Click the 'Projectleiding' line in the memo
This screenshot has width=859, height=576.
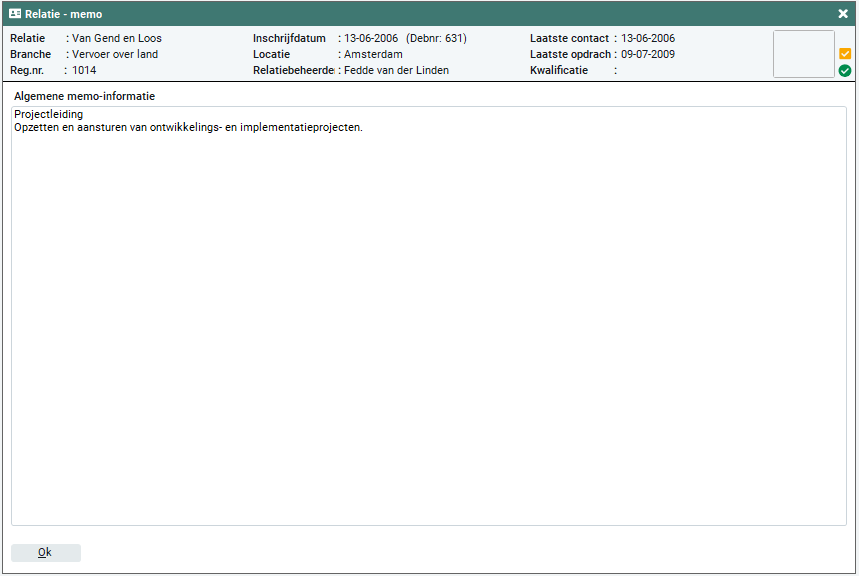click(x=49, y=115)
